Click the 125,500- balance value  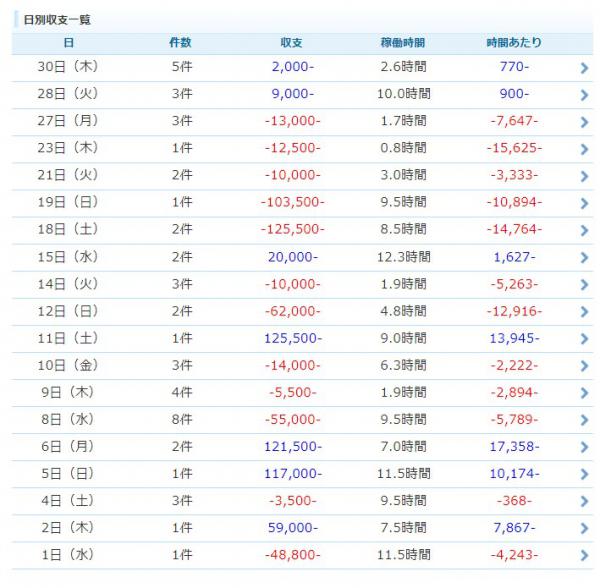click(293, 339)
